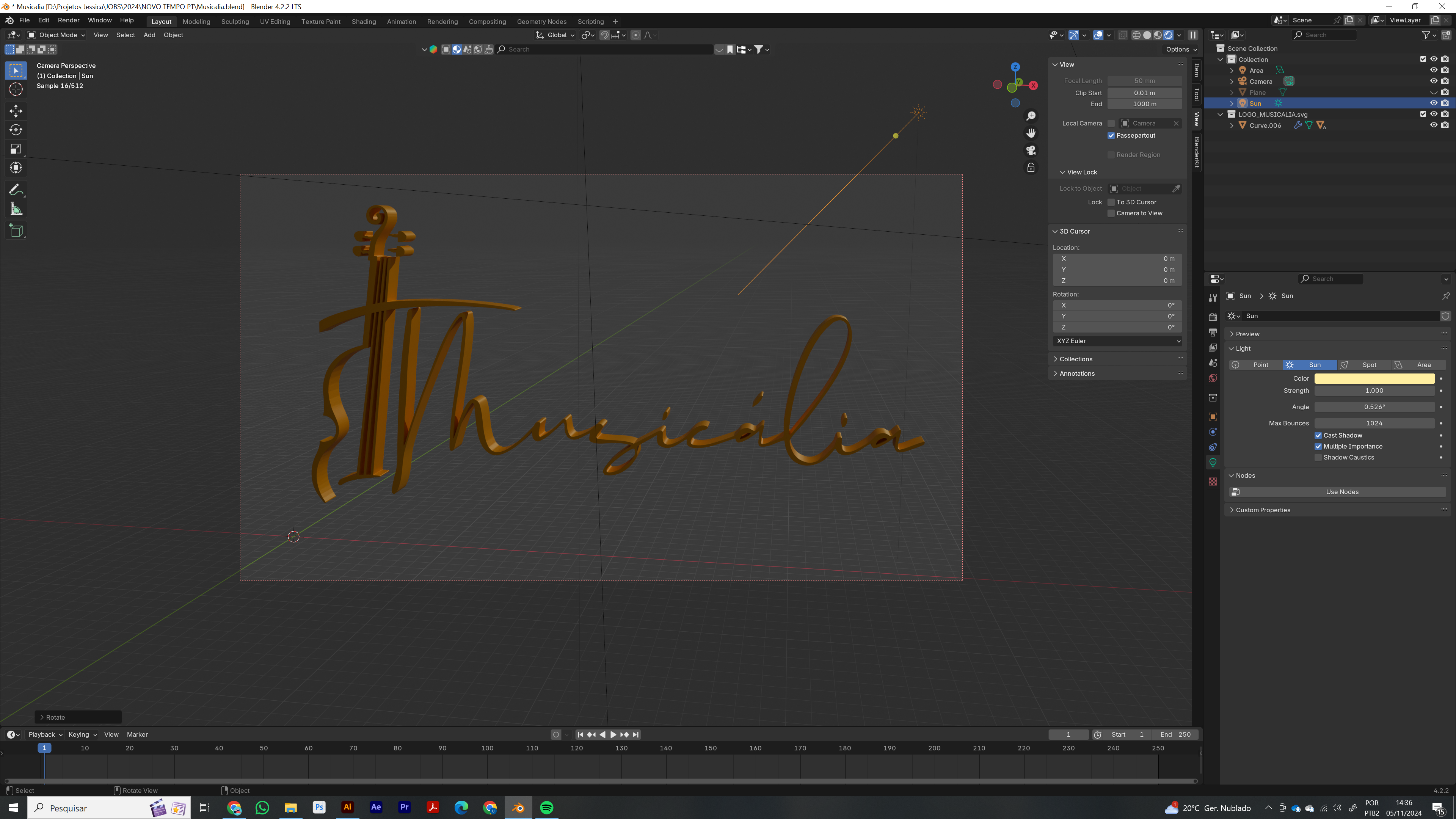Toggle the Local Camera checkbox

[x=1111, y=123]
